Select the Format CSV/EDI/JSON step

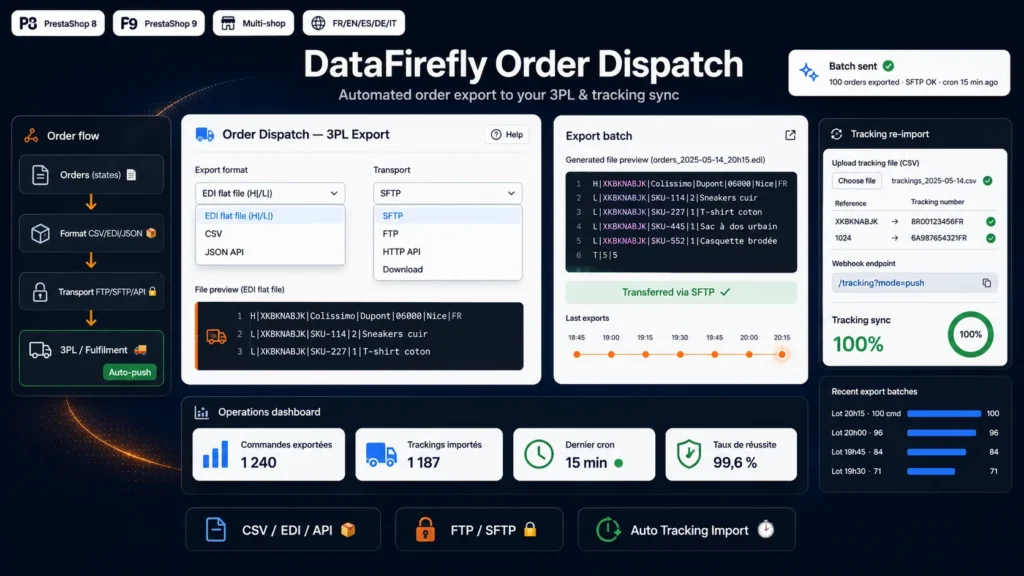coord(91,233)
